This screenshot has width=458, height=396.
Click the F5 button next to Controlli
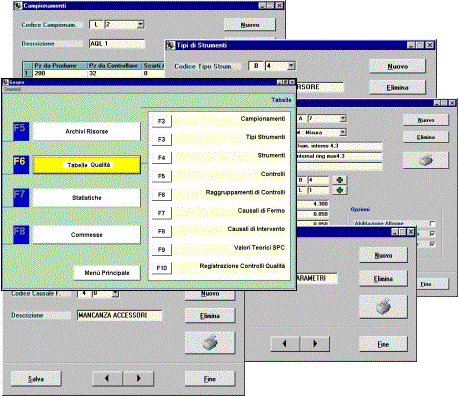click(x=162, y=176)
